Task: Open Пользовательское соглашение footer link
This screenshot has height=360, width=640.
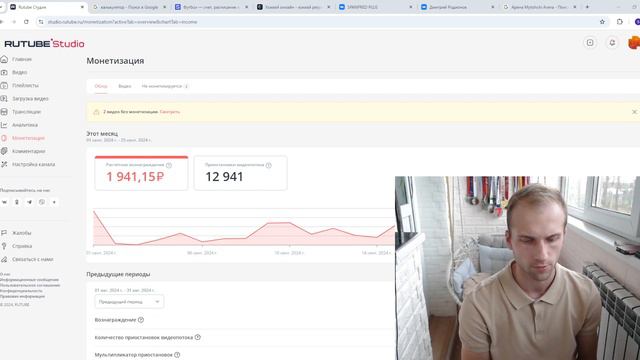Action: pyautogui.click(x=30, y=285)
